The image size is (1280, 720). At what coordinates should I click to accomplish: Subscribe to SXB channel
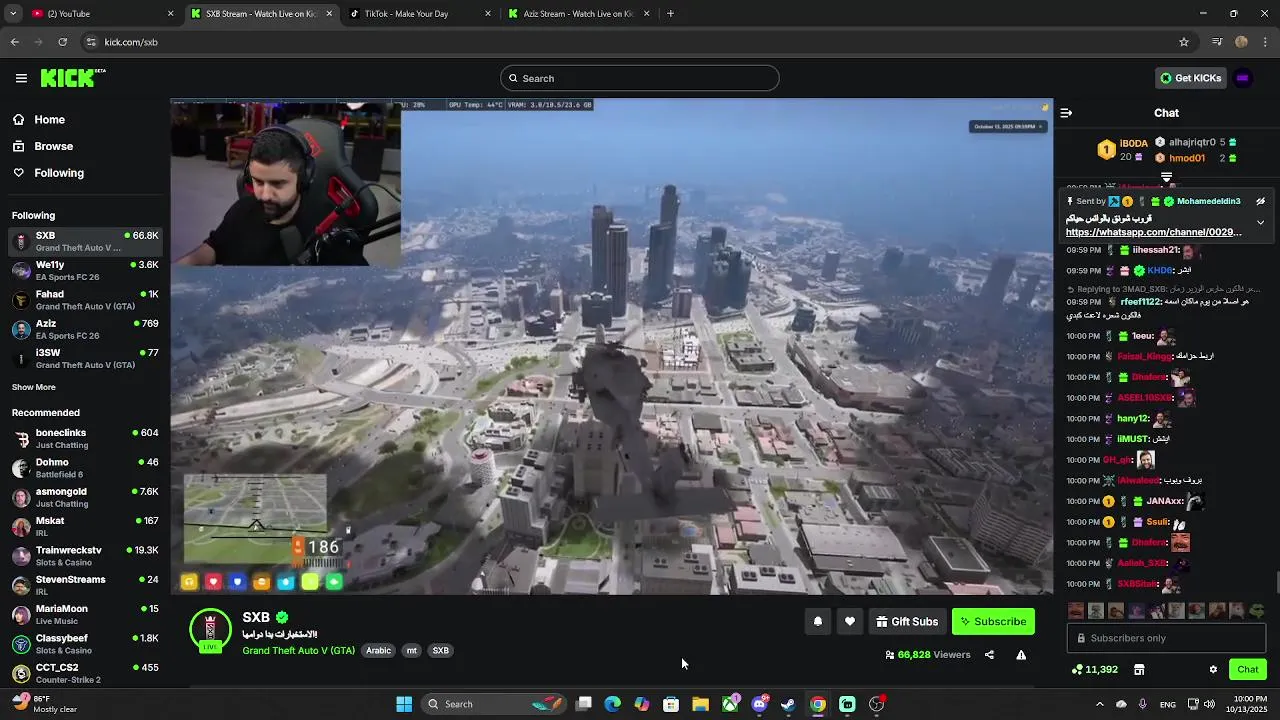point(993,622)
